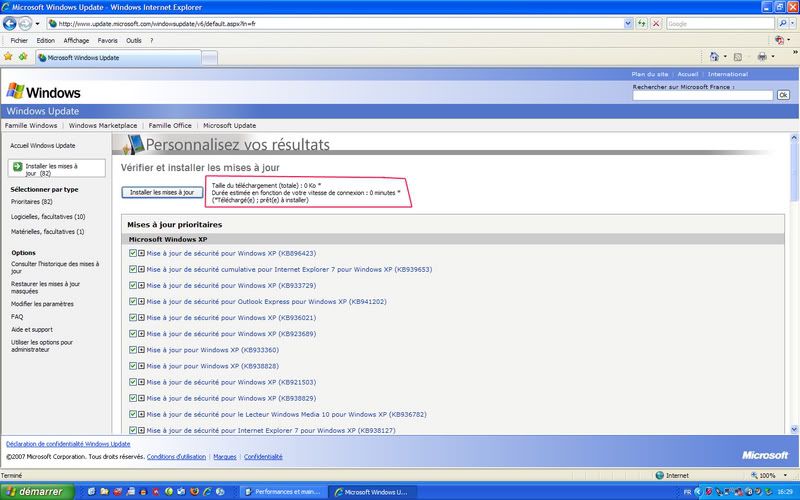The height and width of the screenshot is (500, 800).
Task: Show more toolbar commands chevron
Action: [795, 52]
